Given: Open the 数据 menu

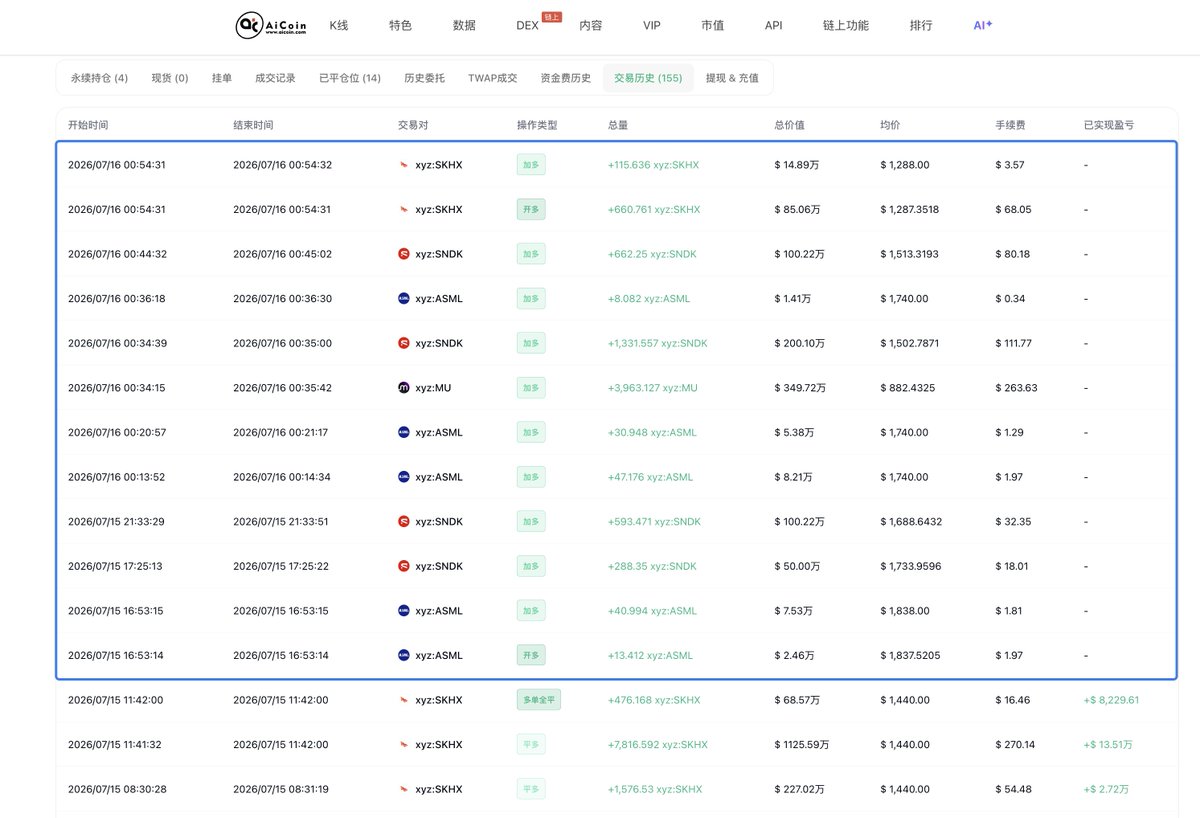Looking at the screenshot, I should [464, 25].
